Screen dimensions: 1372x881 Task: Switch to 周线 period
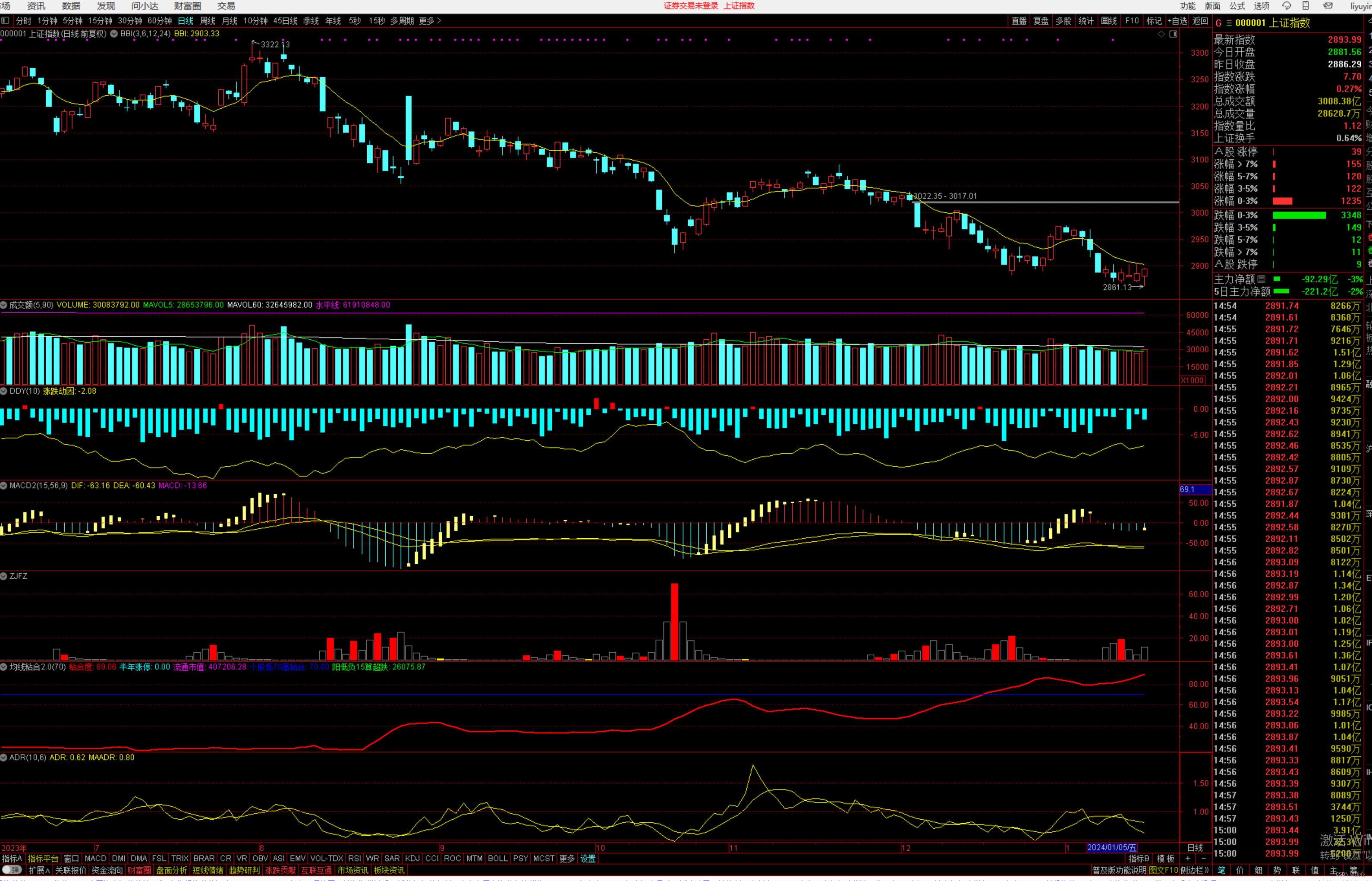click(x=208, y=21)
